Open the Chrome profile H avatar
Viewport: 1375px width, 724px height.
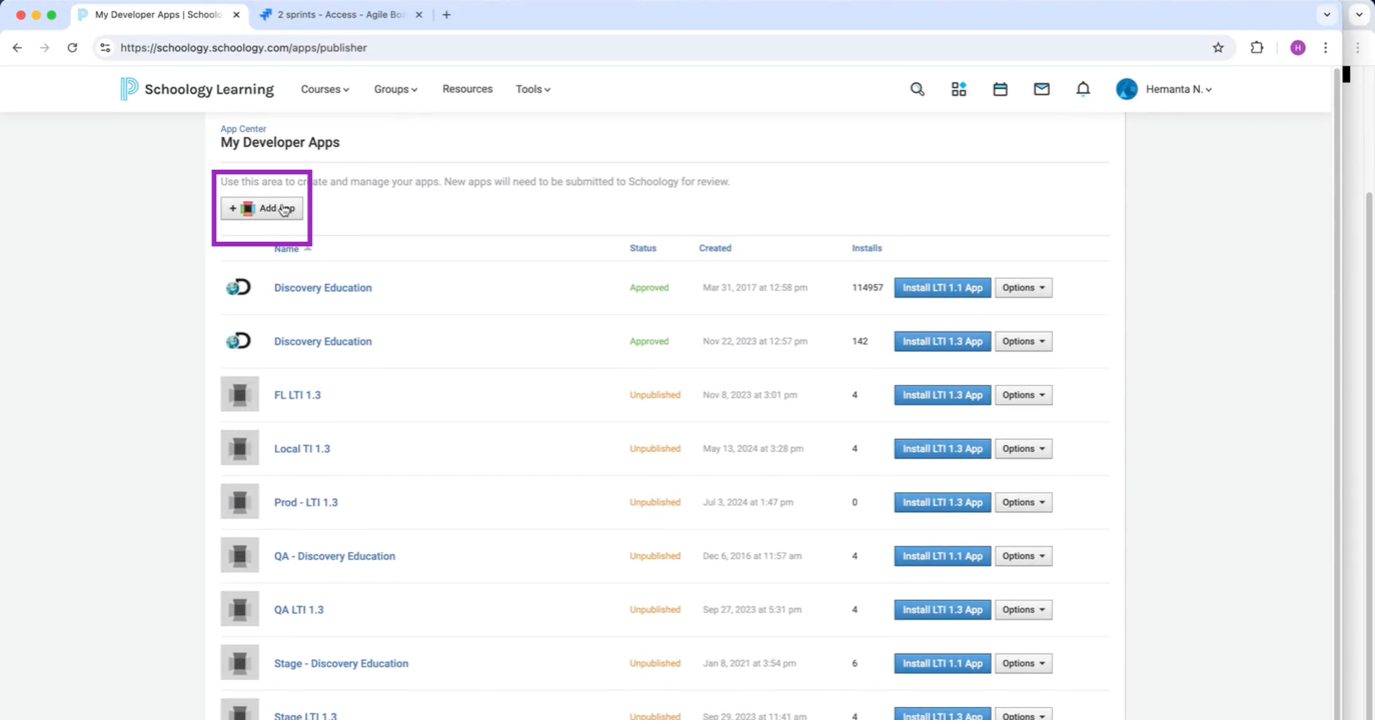(x=1298, y=47)
